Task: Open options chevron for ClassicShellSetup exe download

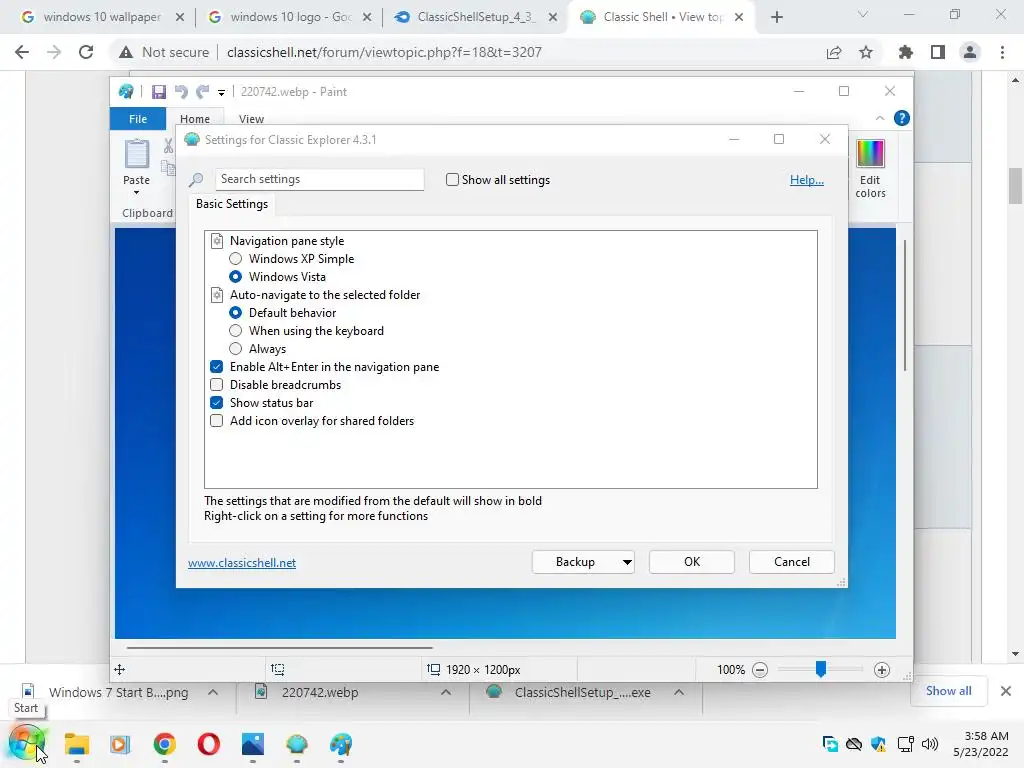Action: tap(679, 692)
